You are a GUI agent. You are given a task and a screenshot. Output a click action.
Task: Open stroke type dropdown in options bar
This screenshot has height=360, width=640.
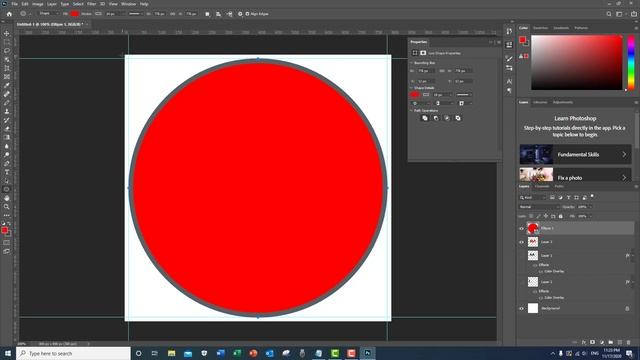tap(135, 14)
